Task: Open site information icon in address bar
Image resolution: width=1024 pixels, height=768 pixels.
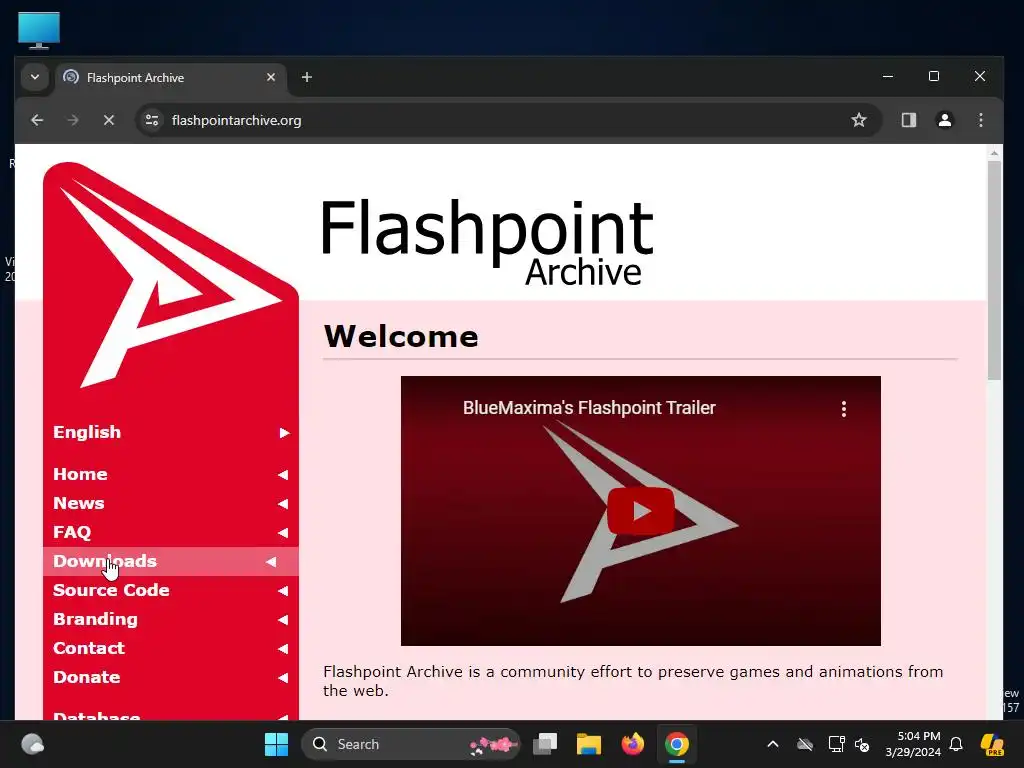Action: coord(152,120)
